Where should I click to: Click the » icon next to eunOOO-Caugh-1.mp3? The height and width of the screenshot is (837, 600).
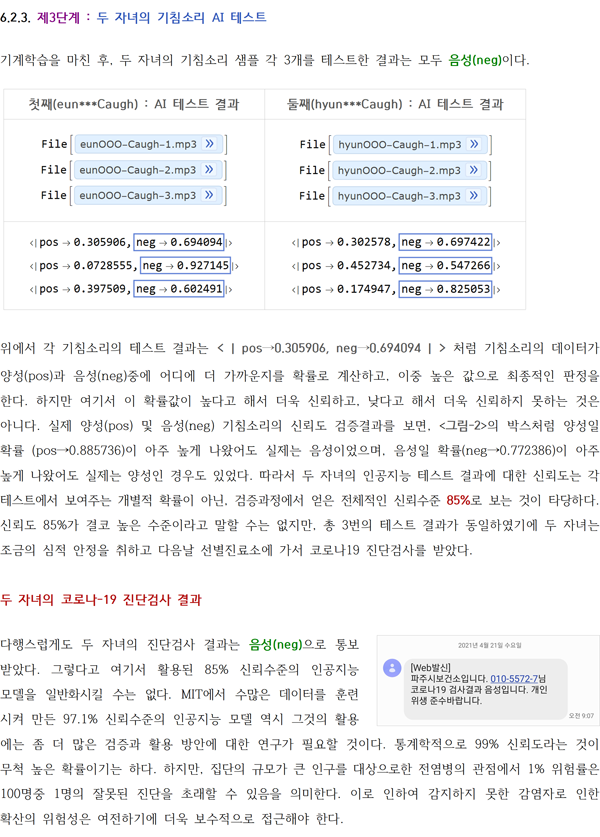click(x=210, y=144)
